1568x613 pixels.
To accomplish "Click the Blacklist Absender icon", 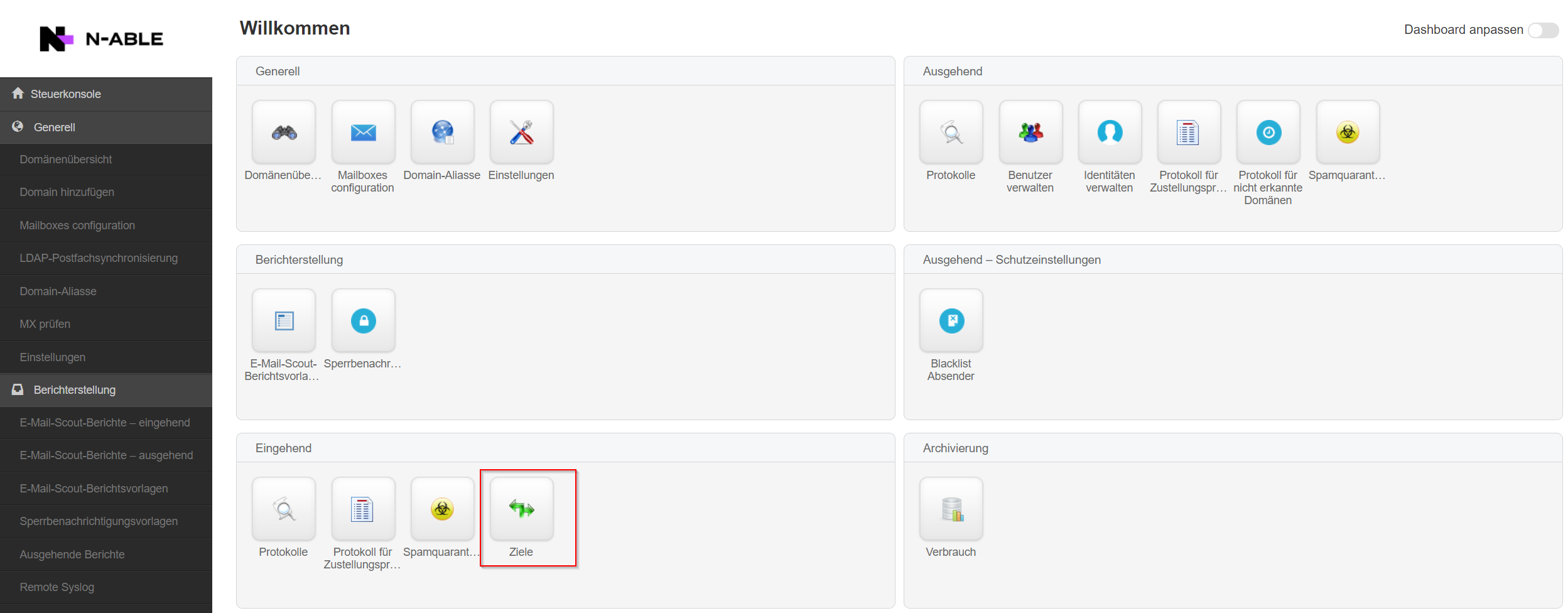I will click(x=951, y=320).
